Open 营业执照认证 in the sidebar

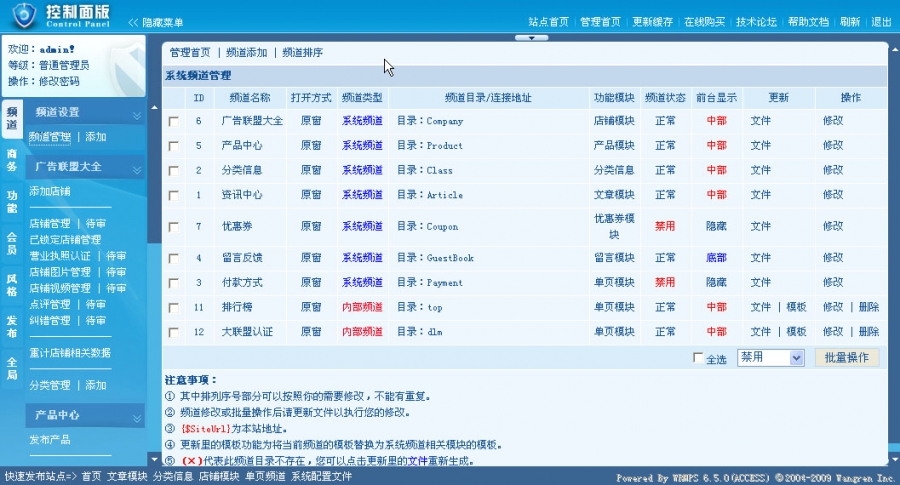point(60,255)
